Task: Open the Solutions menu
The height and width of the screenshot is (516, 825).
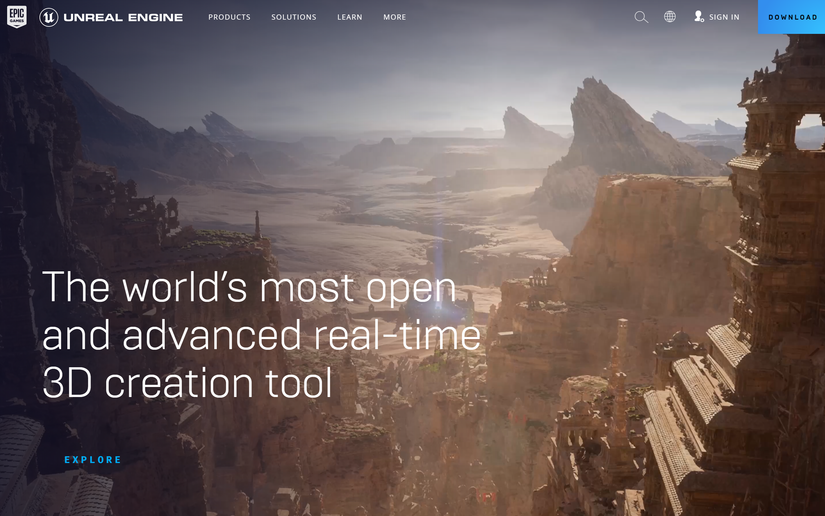Action: pos(294,17)
